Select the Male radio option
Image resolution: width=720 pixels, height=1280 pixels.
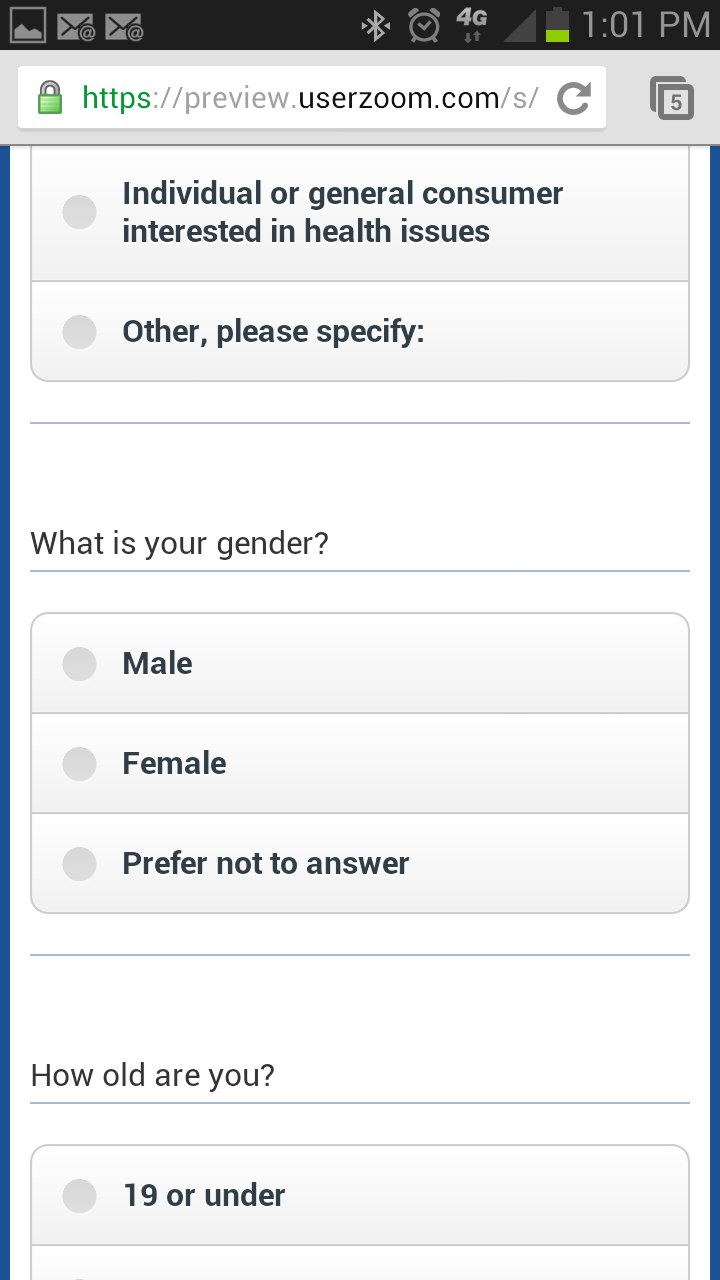79,663
